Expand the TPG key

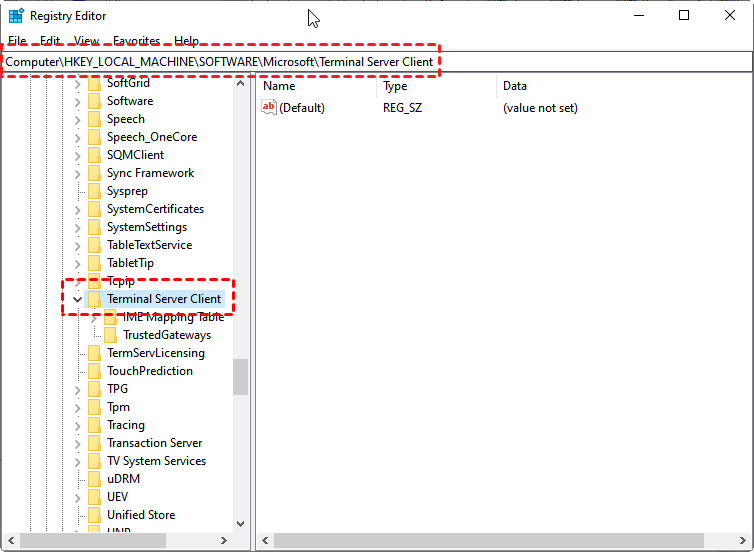77,389
